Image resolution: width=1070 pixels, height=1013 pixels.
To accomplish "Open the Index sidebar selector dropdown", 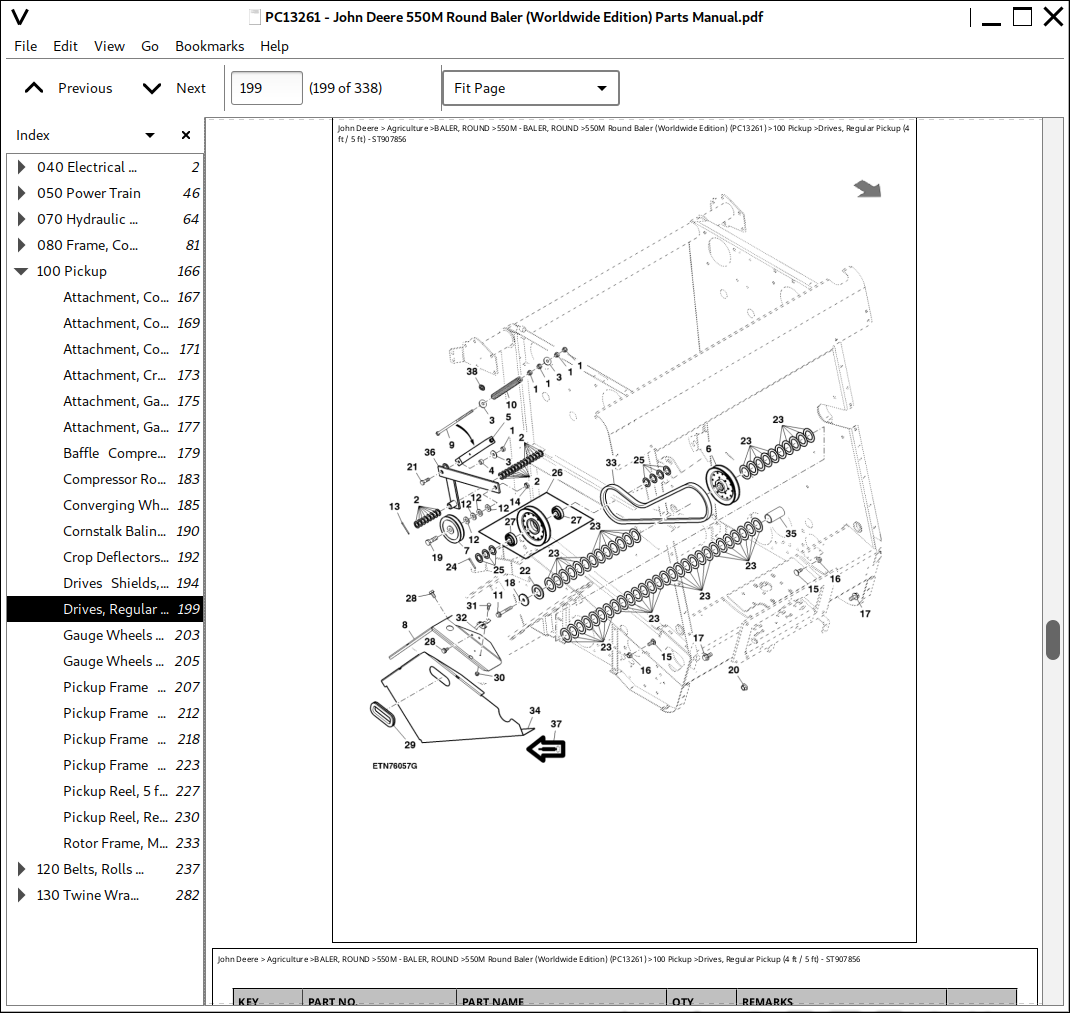I will pos(150,135).
